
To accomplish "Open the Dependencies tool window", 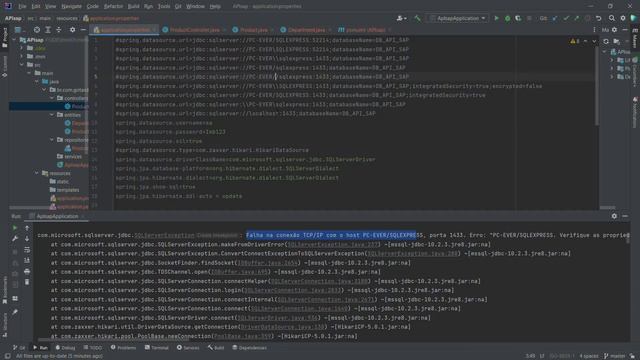I will coord(249,348).
